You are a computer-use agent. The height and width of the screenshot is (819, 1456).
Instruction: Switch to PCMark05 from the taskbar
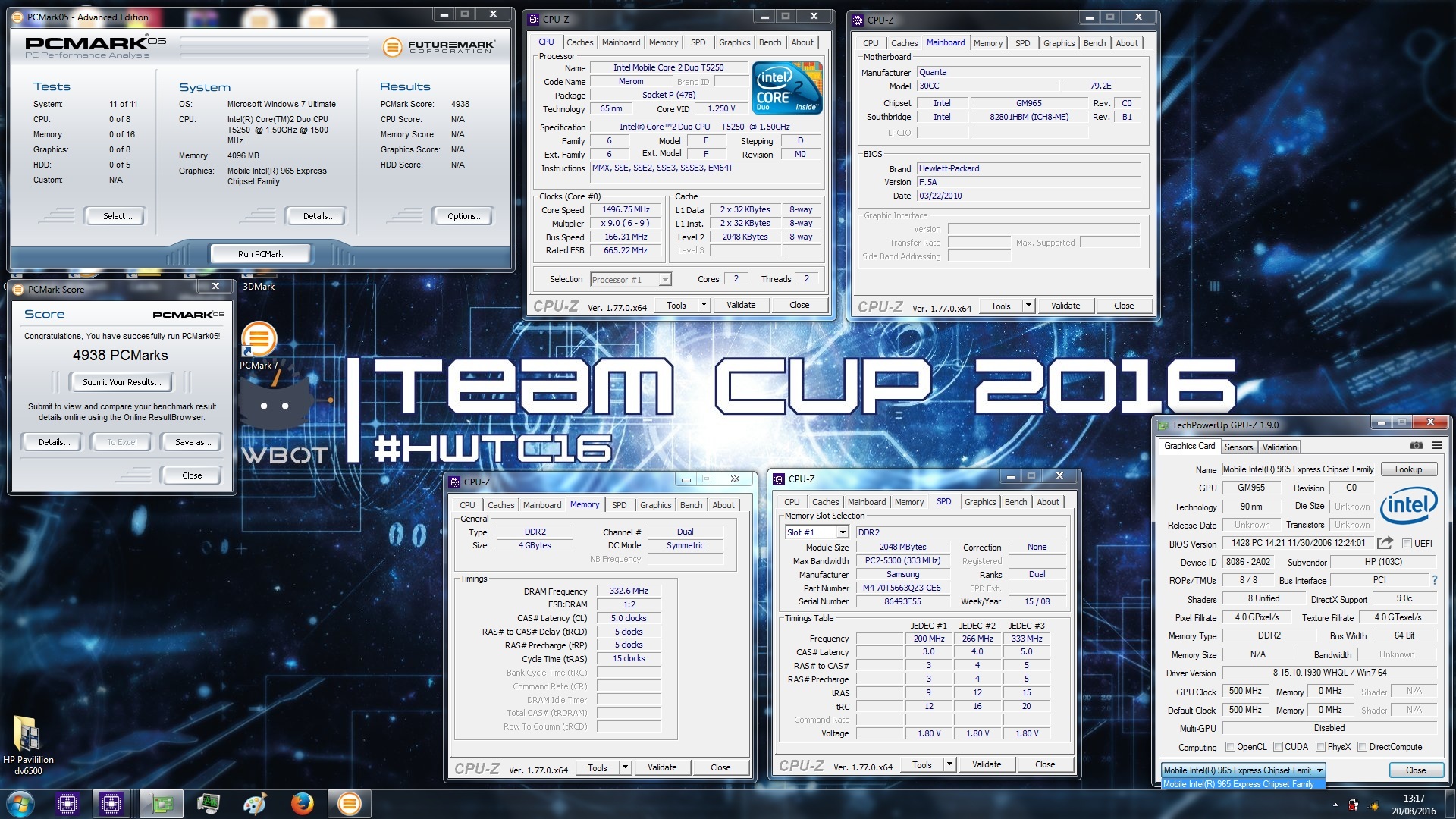(349, 803)
